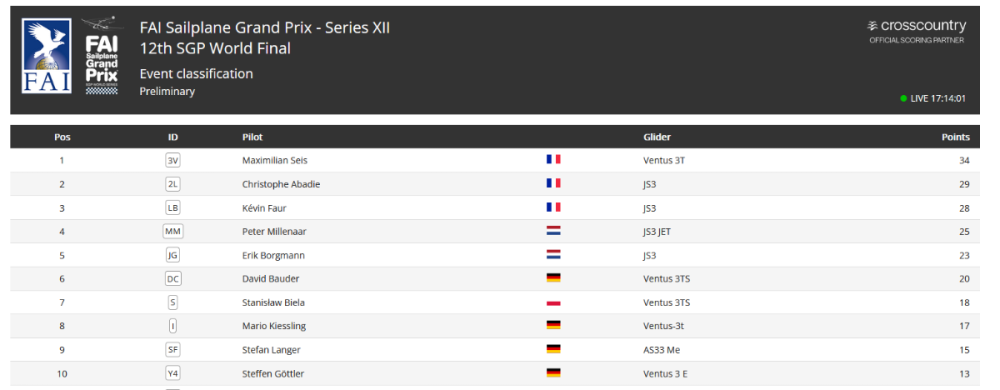1000x390 pixels.
Task: Select the Y4 glider ID badge
Action: tap(173, 374)
